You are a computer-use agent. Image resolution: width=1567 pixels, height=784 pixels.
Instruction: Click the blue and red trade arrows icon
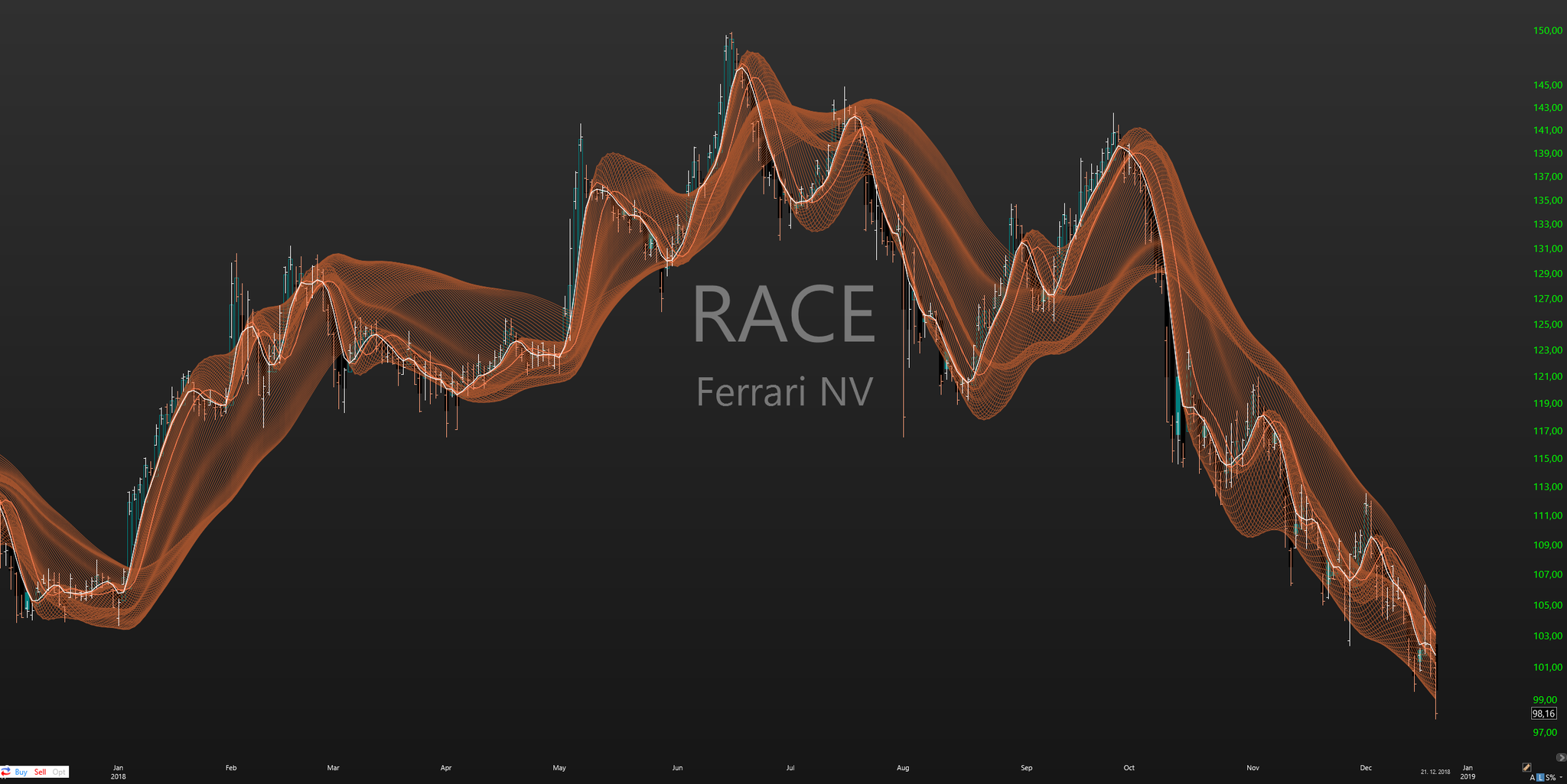click(x=6, y=772)
